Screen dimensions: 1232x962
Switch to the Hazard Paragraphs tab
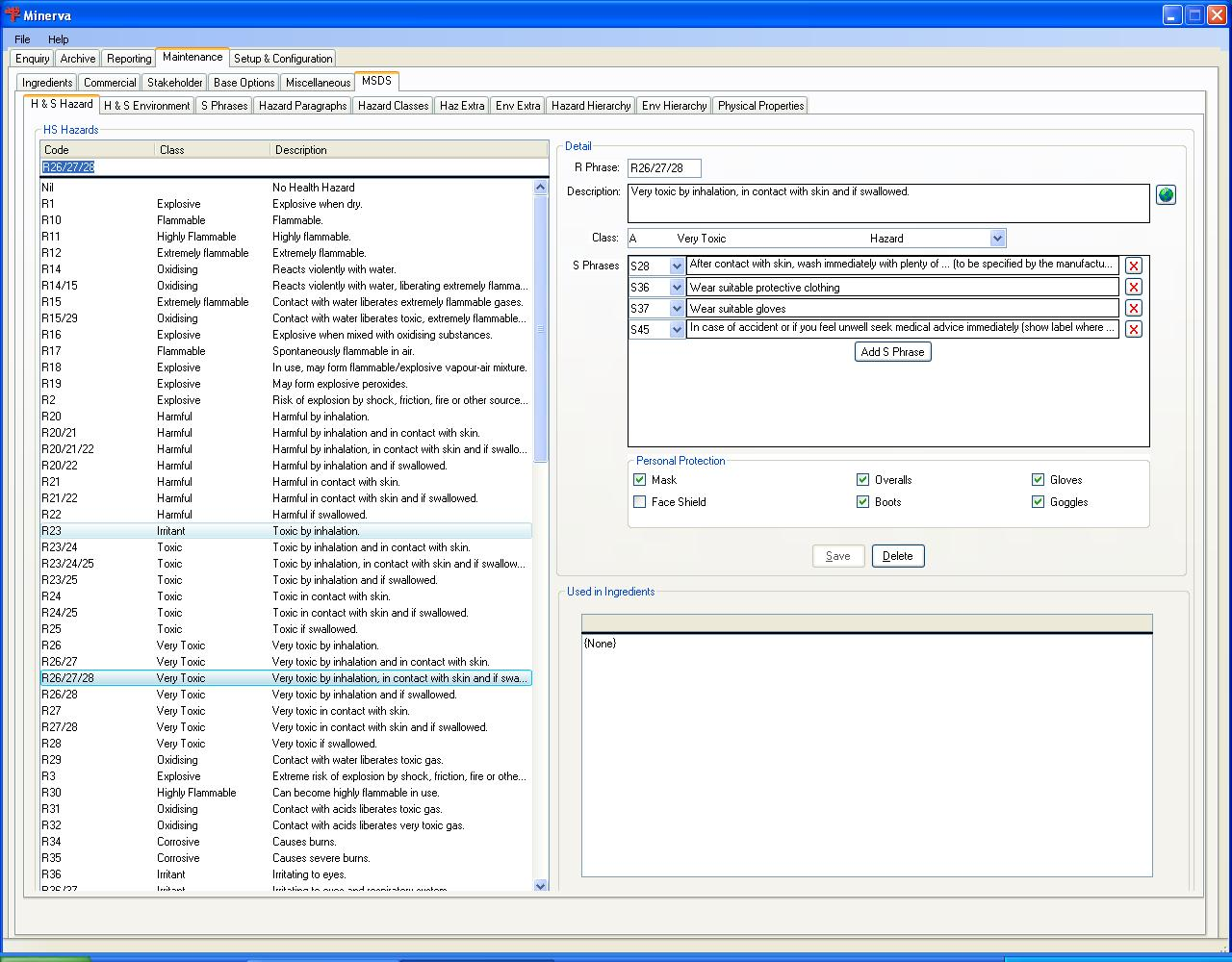303,106
